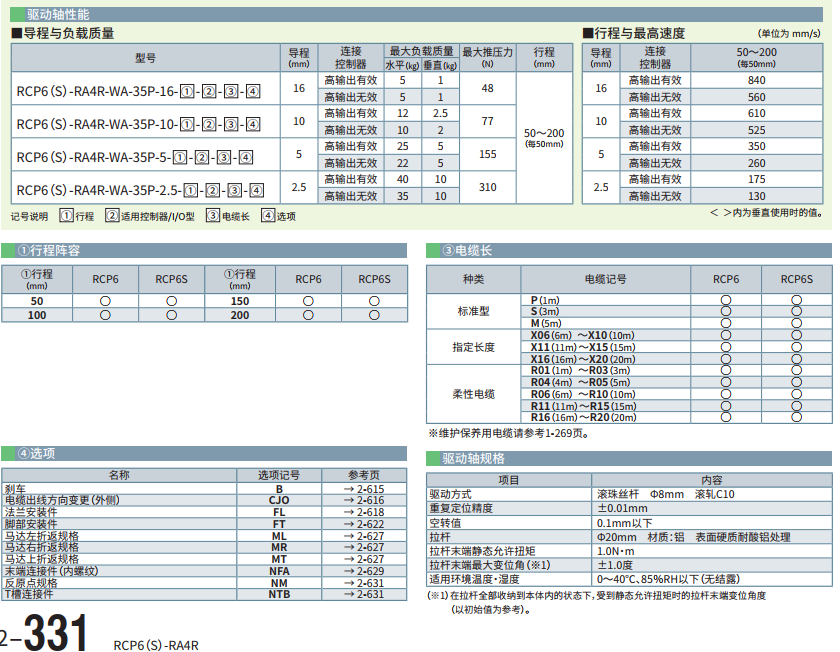Click speed value 525 in speed table

(756, 130)
